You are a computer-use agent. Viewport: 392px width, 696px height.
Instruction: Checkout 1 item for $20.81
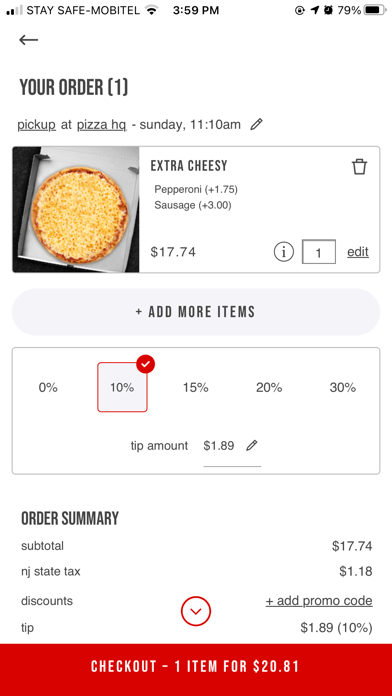click(196, 667)
